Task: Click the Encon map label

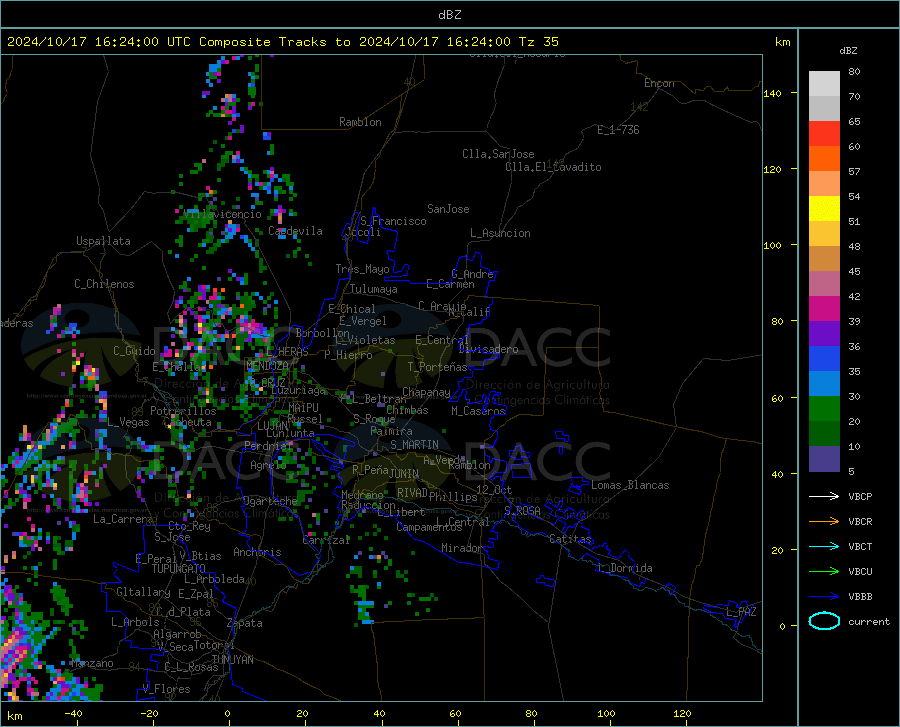Action: (659, 83)
